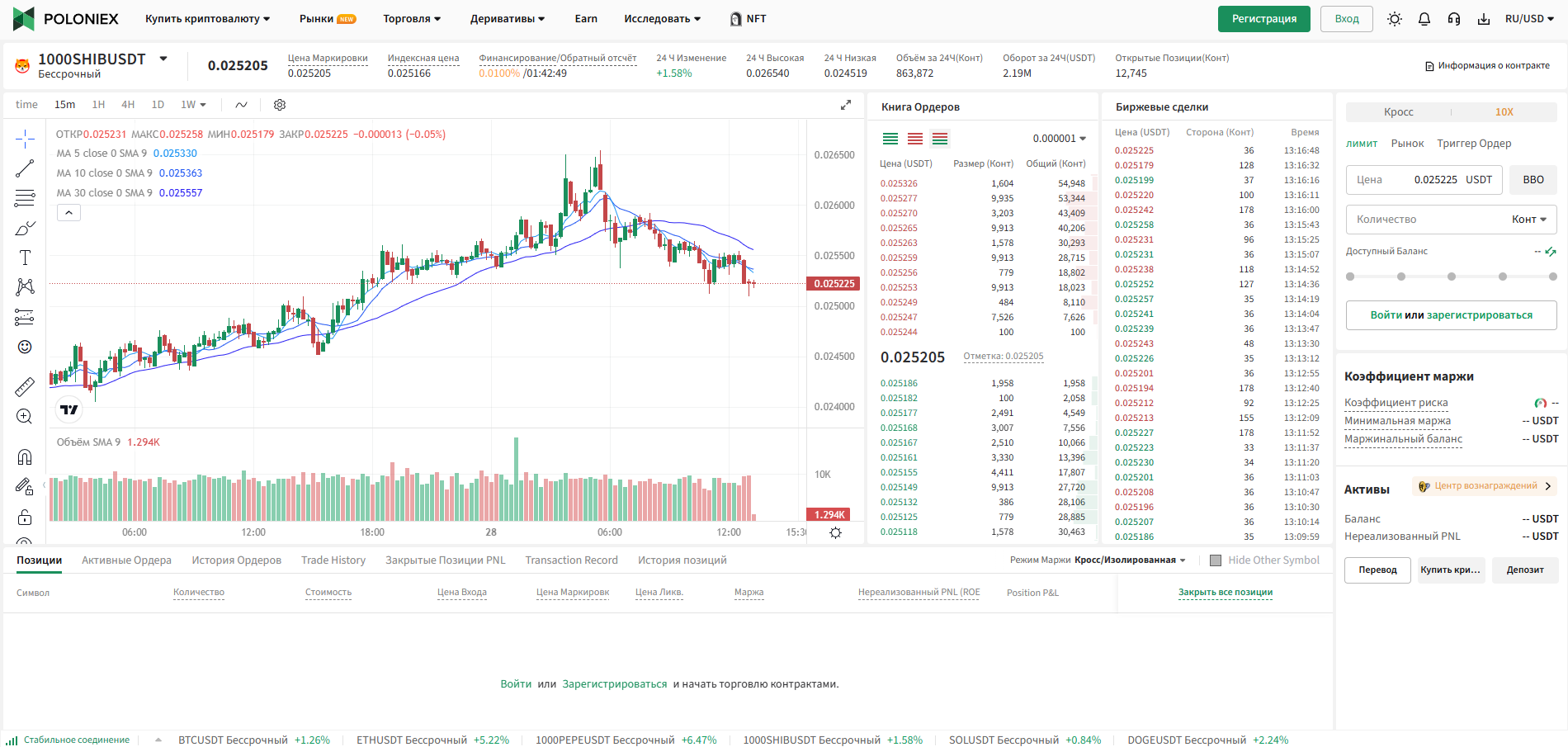This screenshot has width=1568, height=747.
Task: Open chart settings gear in toolbar
Action: coord(280,105)
